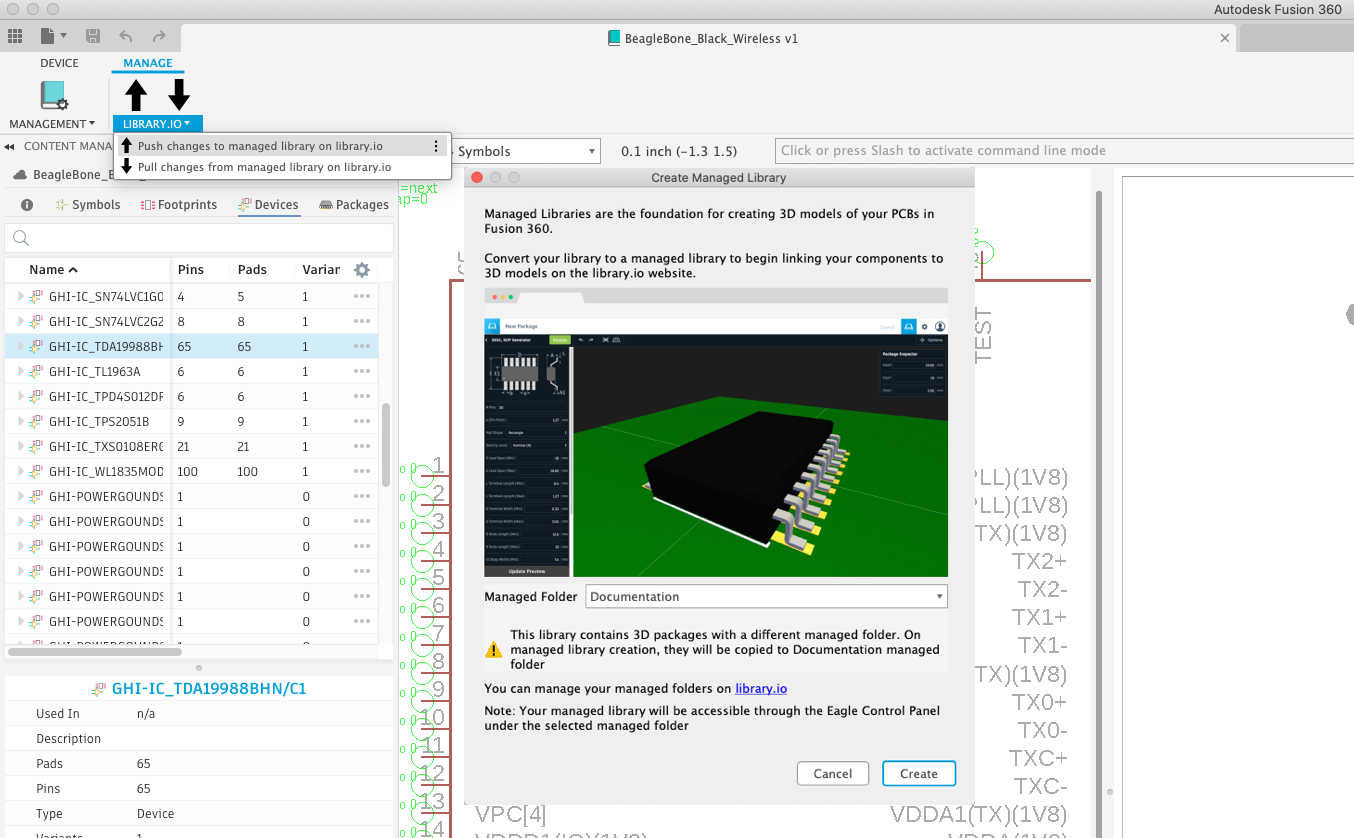Click device icon of GHI-IC_SN74LVC2G2 row
Viewport: 1354px width, 838px height.
click(x=37, y=322)
